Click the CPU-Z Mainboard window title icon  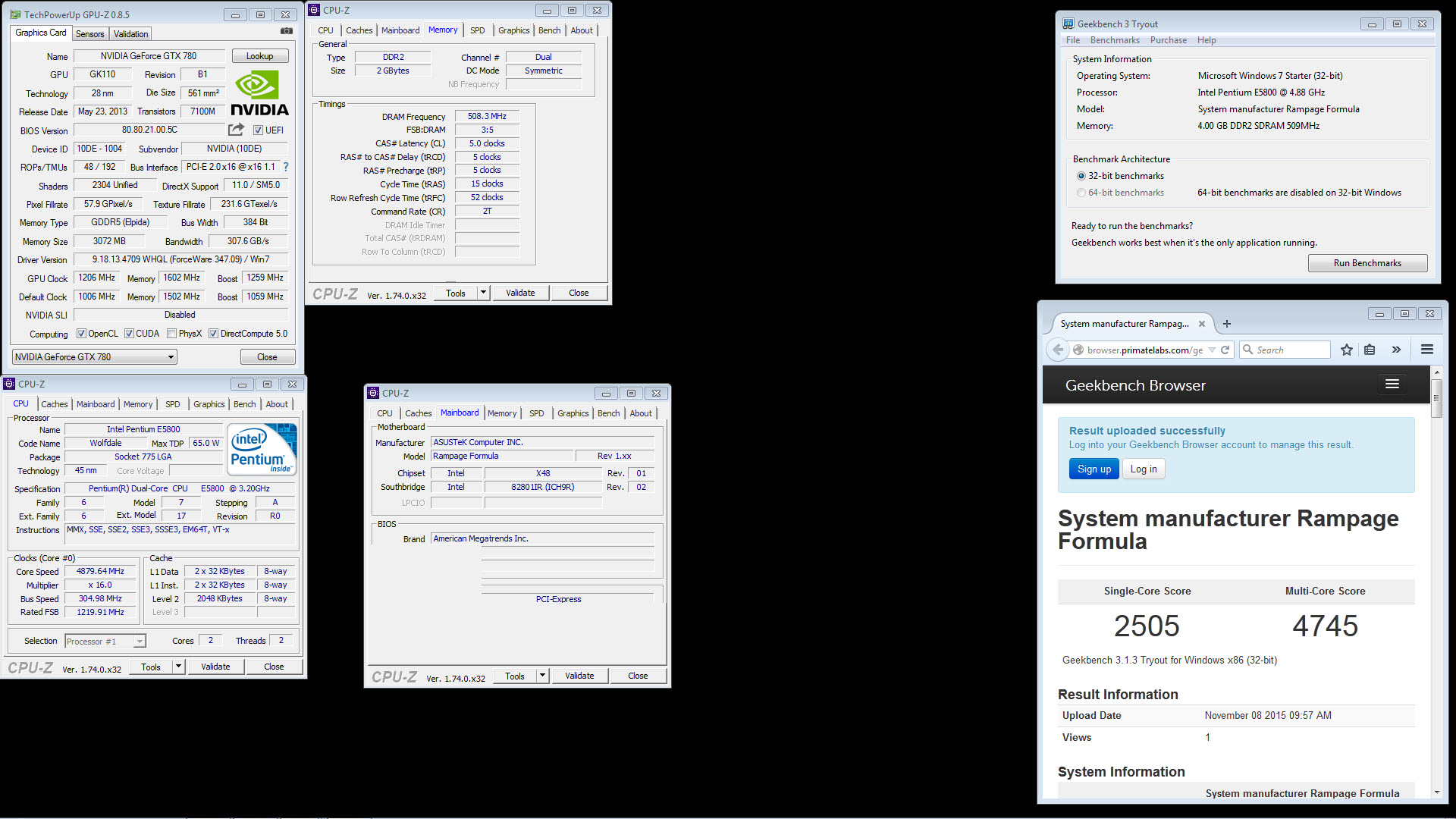[373, 393]
